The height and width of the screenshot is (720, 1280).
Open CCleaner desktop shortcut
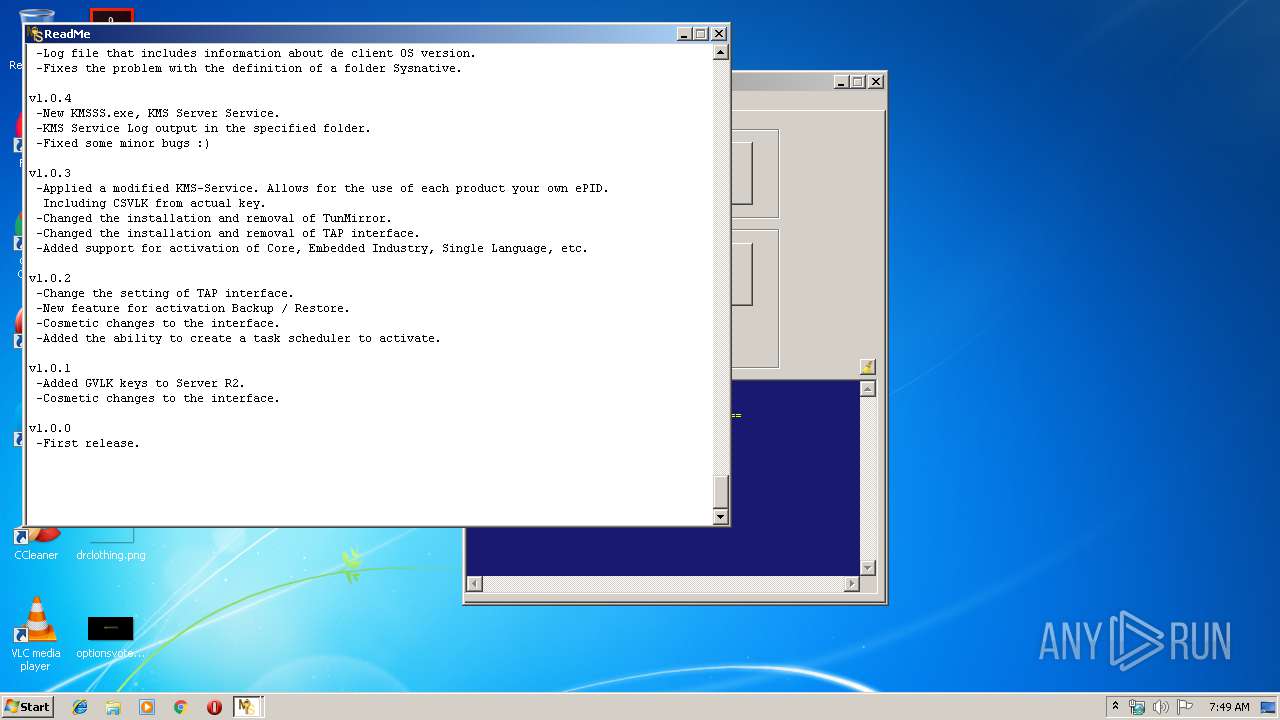(36, 545)
